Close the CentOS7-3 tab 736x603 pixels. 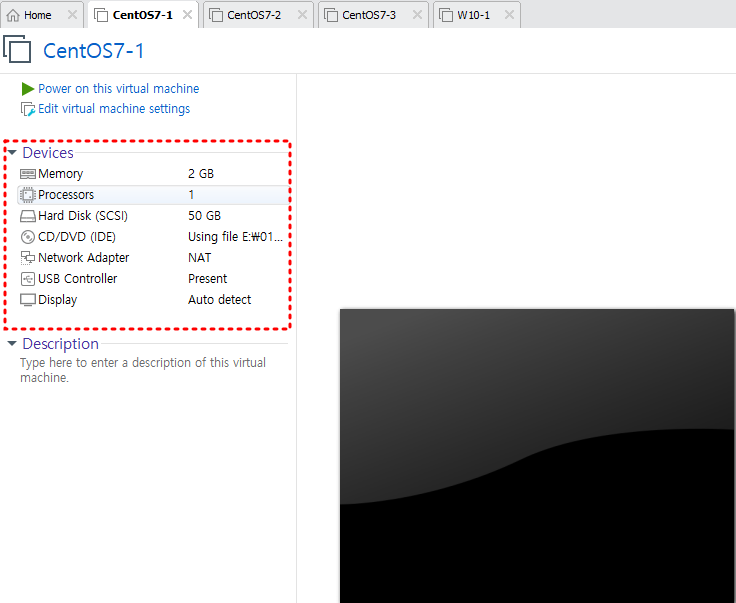(x=417, y=15)
